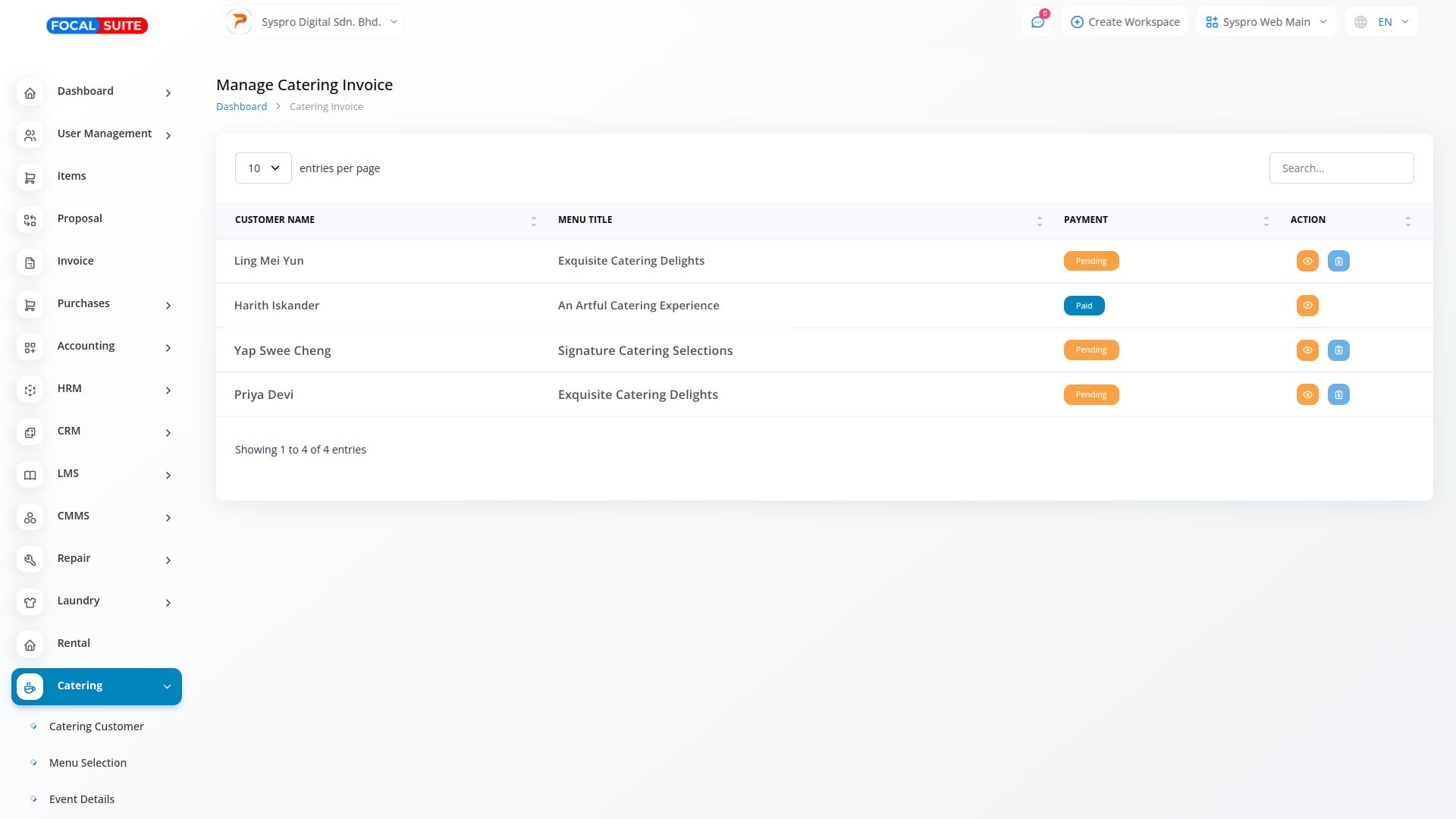View Ling Mei Yun's invoice via eye icon
The image size is (1456, 819).
pyautogui.click(x=1307, y=261)
